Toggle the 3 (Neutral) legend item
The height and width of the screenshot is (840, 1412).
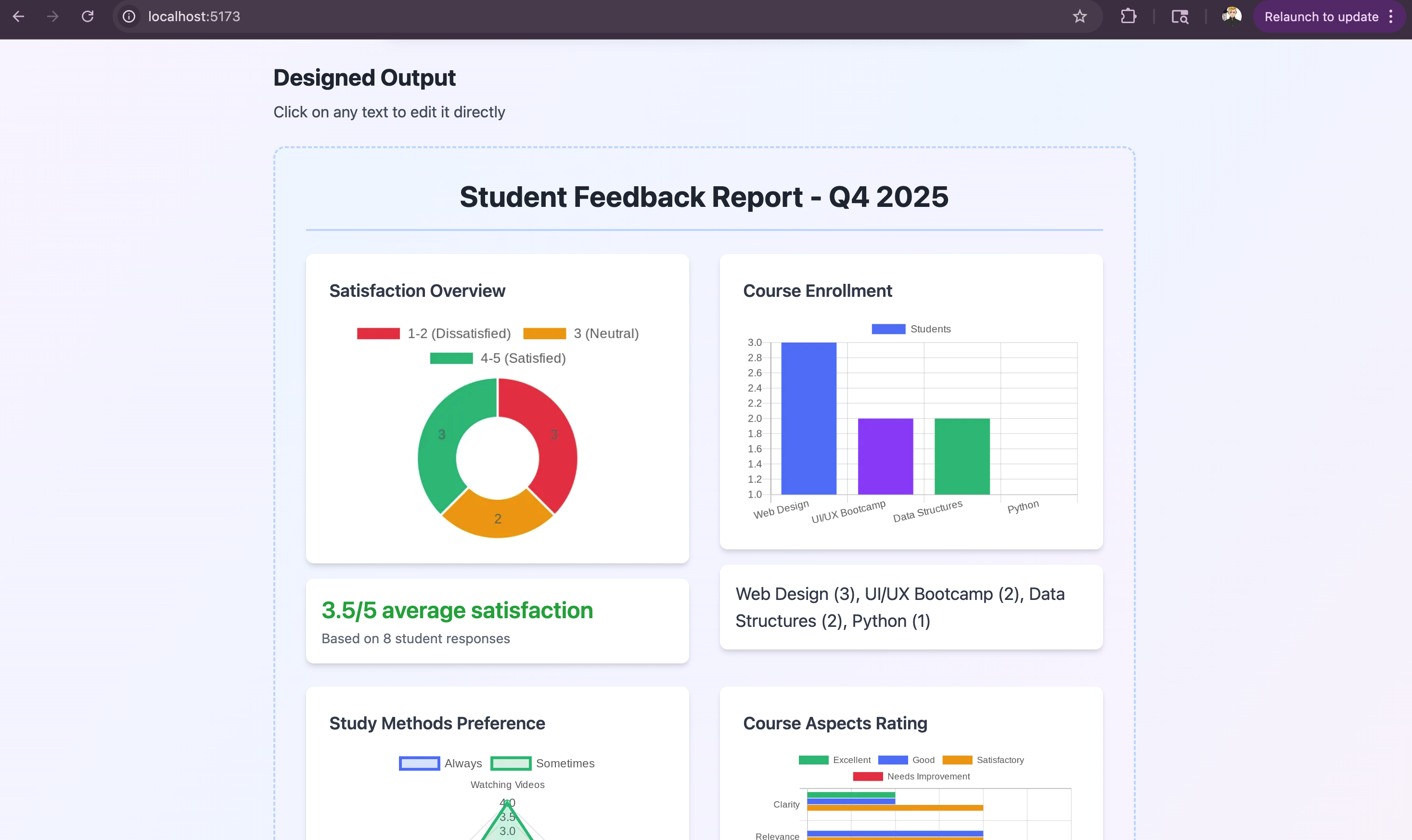click(580, 333)
